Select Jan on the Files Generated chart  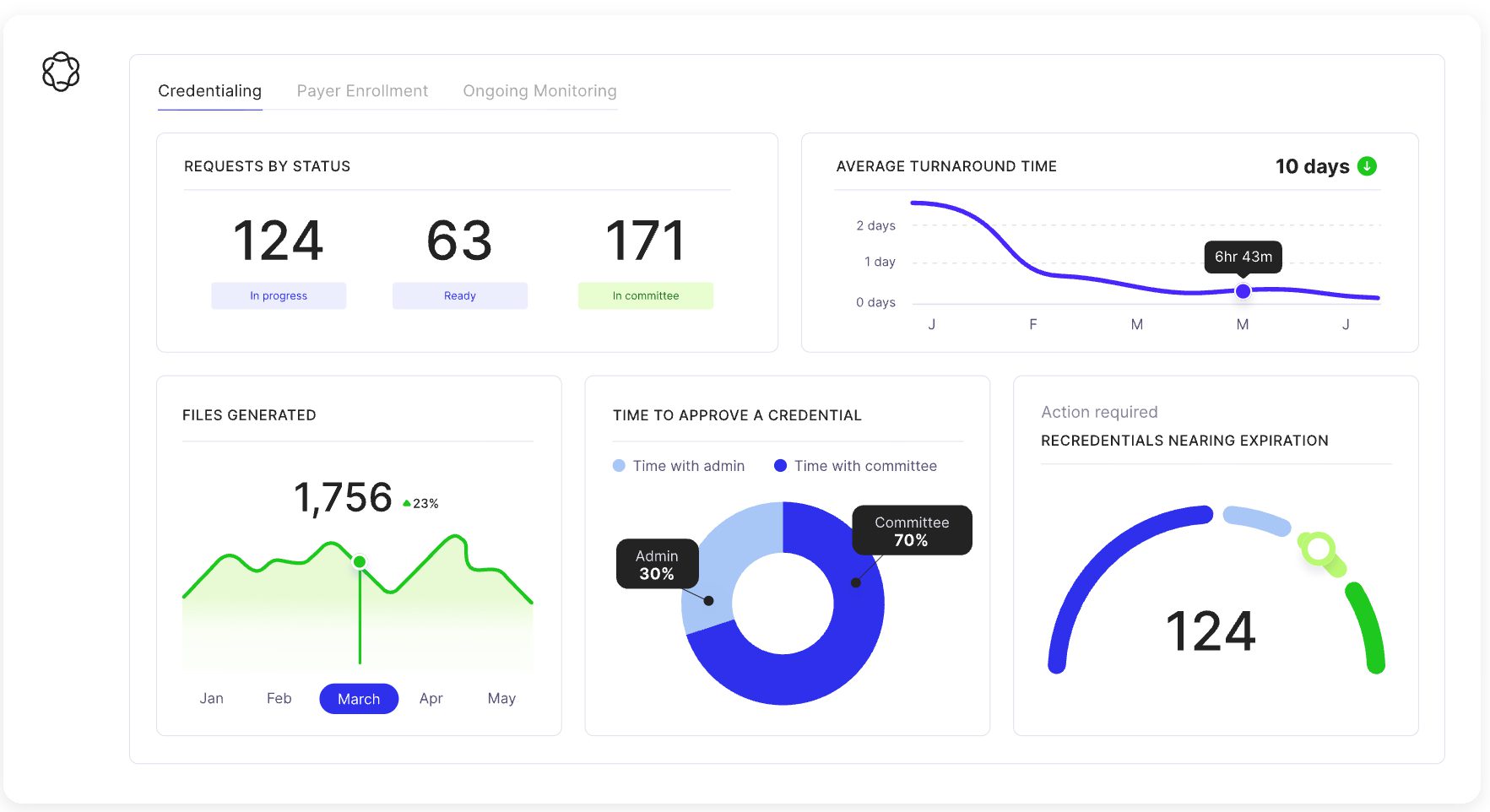(x=211, y=698)
